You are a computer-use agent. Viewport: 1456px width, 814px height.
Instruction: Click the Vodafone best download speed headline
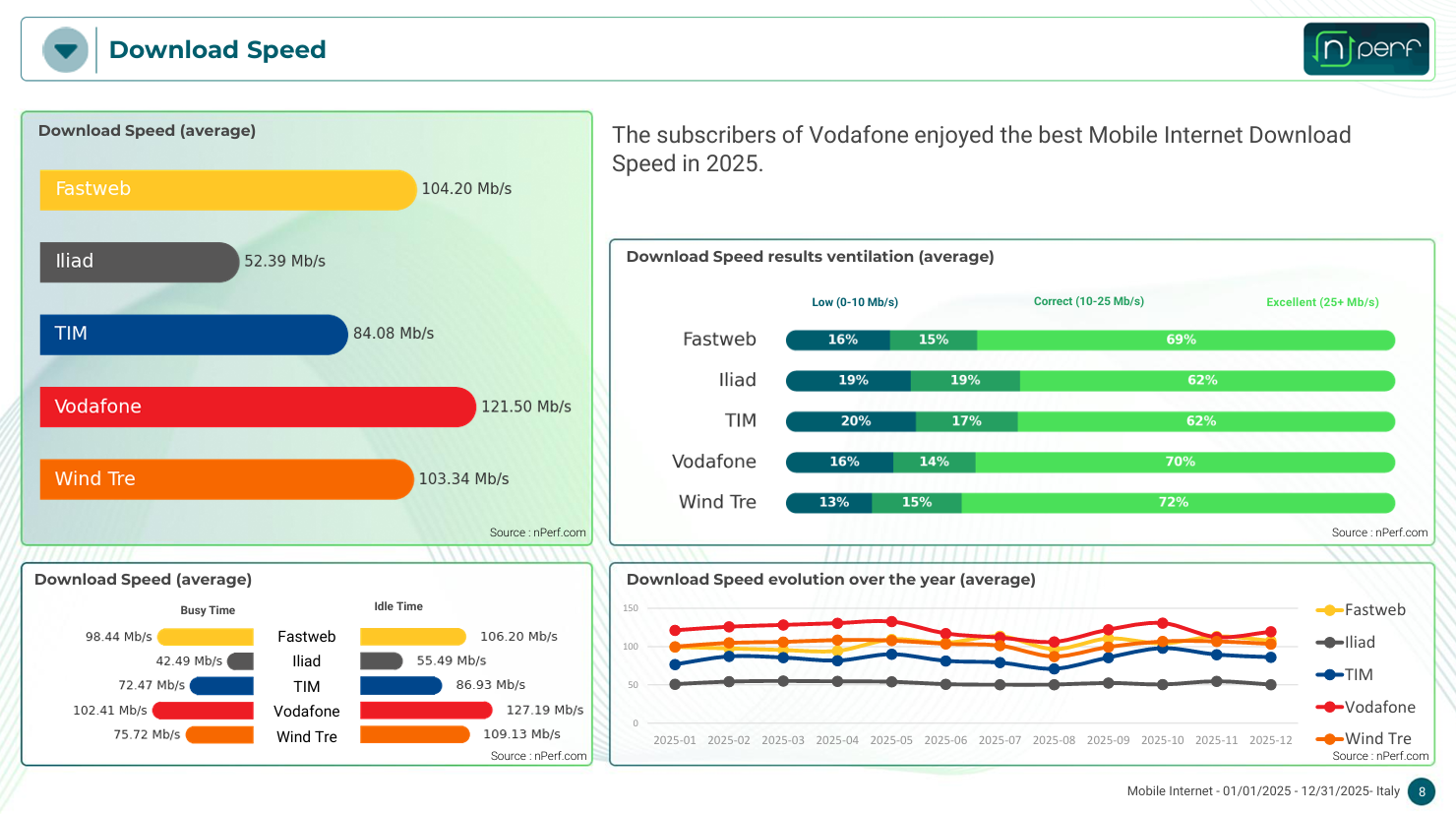pyautogui.click(x=982, y=149)
